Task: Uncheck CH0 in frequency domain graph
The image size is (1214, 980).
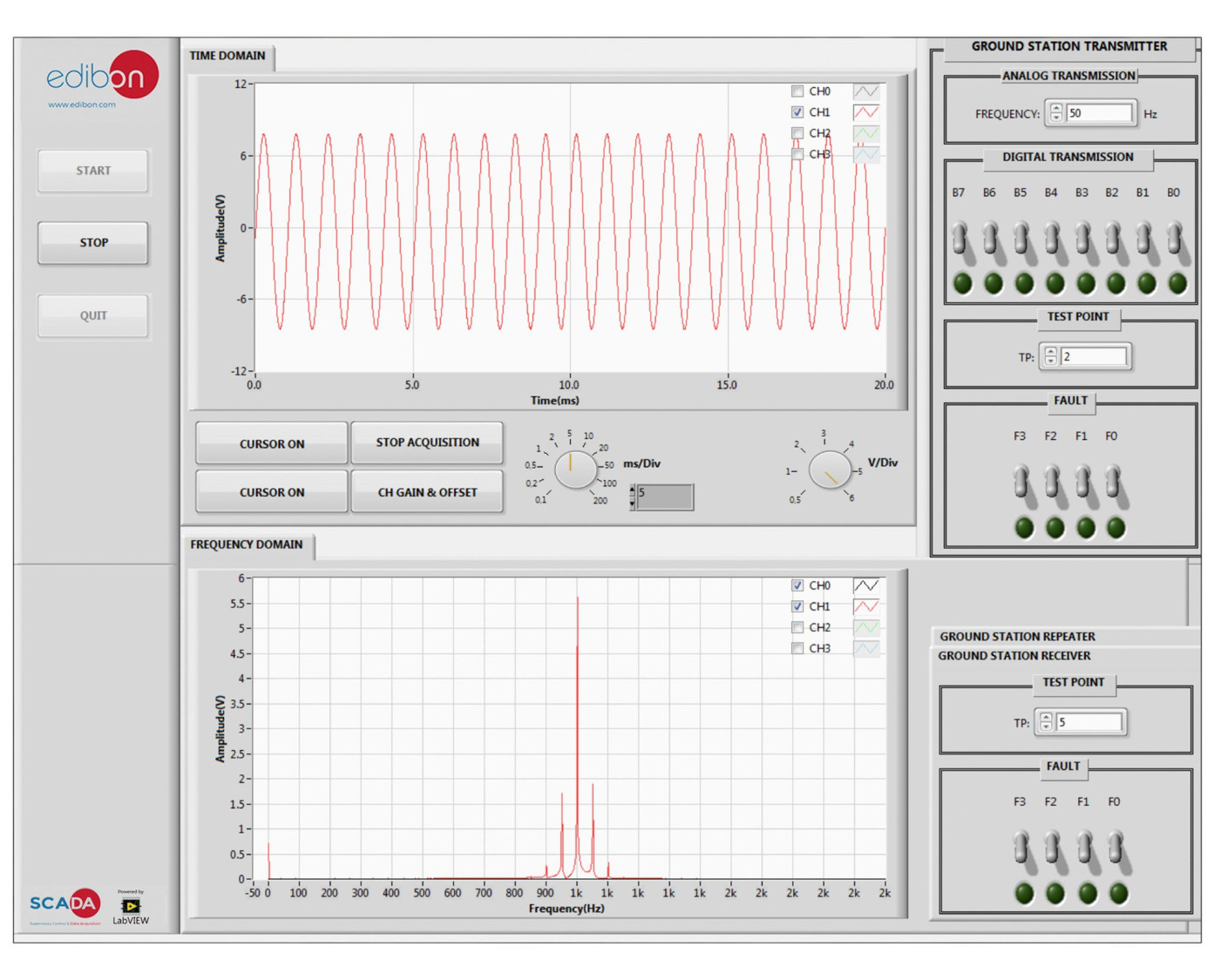Action: (797, 585)
